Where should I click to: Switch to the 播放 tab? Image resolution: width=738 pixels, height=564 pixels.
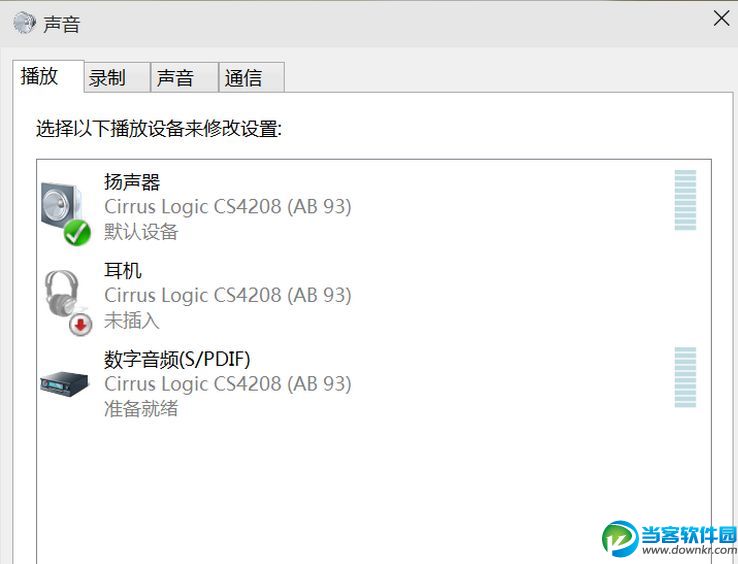tap(48, 76)
